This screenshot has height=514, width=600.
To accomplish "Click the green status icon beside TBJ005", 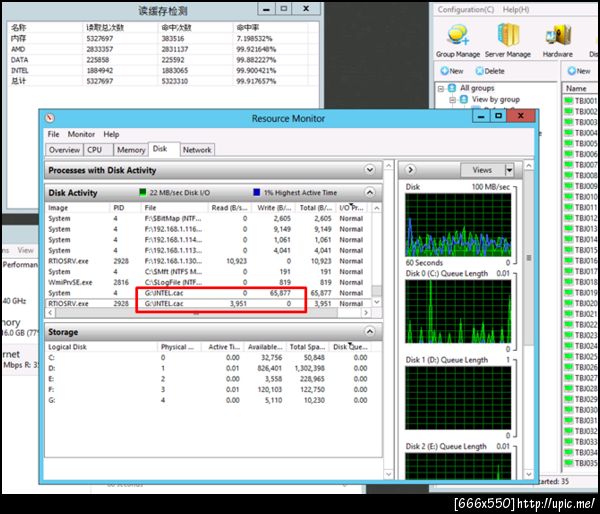I will [x=569, y=143].
